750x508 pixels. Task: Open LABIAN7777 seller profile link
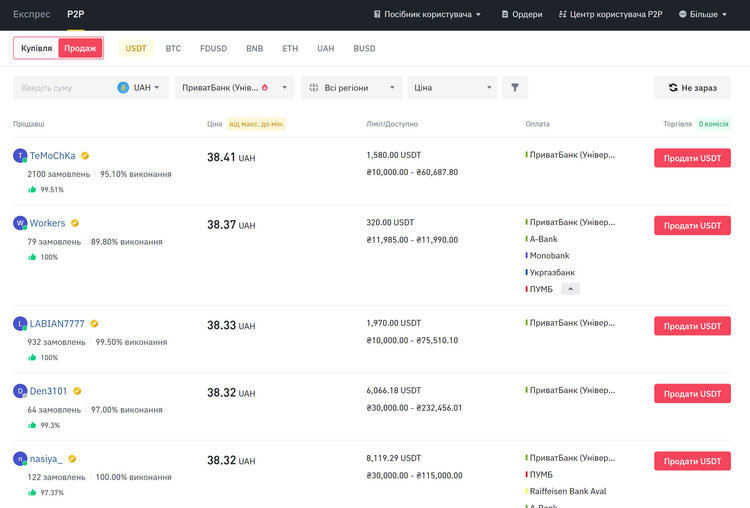click(57, 324)
